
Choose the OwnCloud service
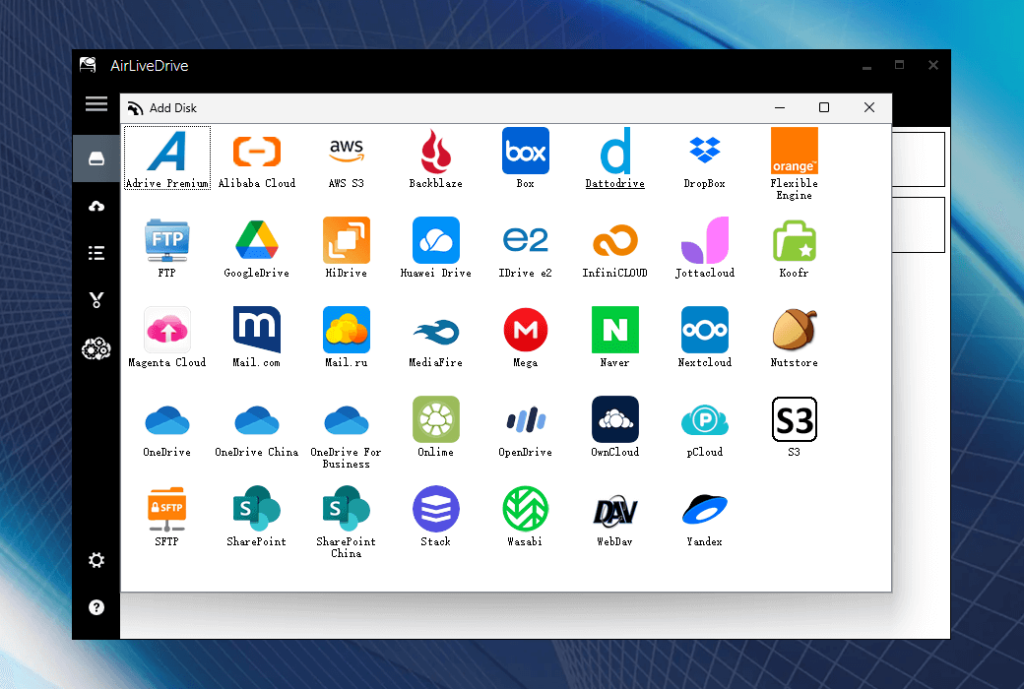tap(615, 426)
